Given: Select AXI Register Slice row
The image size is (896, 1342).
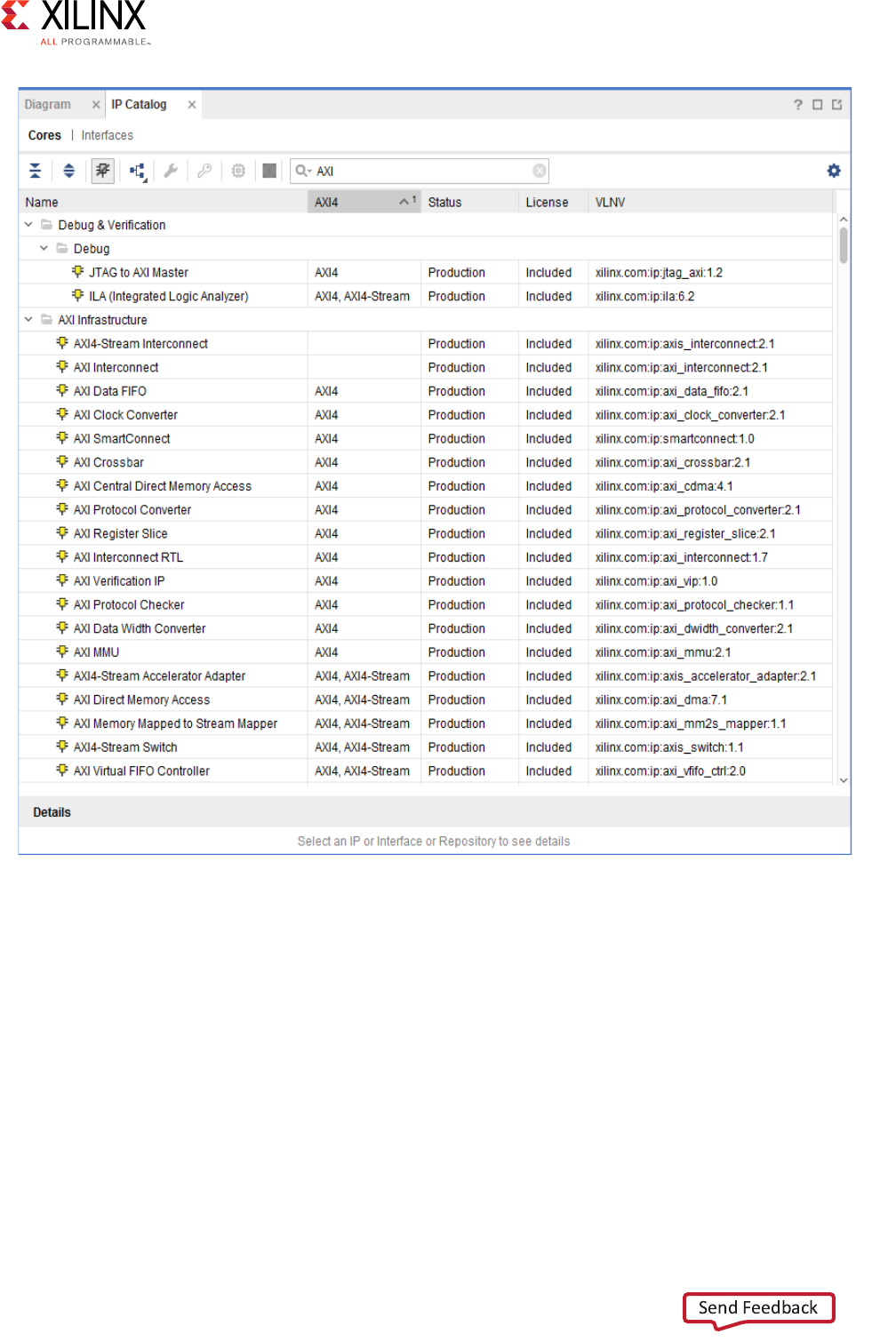Looking at the screenshot, I should pos(426,534).
